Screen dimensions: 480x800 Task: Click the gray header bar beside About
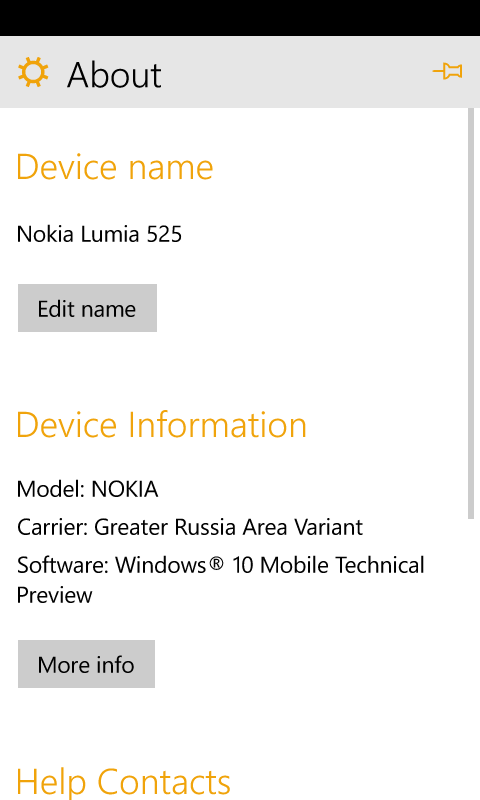coord(296,72)
